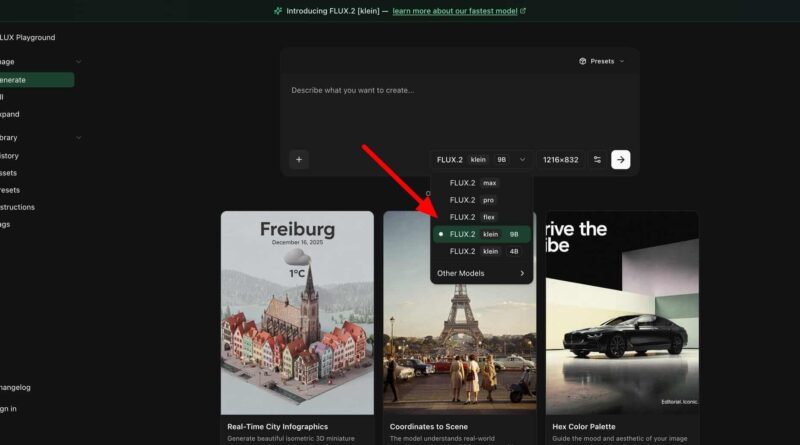Screen dimensions: 800x445
Task: Open the Hex Color Palette car thumbnail
Action: click(622, 312)
